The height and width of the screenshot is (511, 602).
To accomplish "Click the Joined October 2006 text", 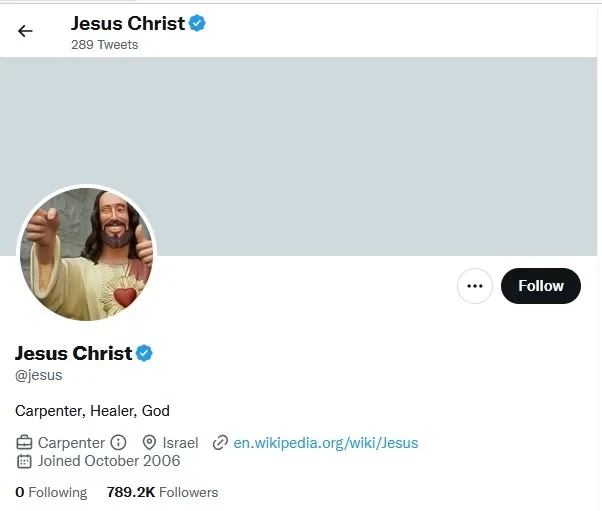I will click(109, 461).
